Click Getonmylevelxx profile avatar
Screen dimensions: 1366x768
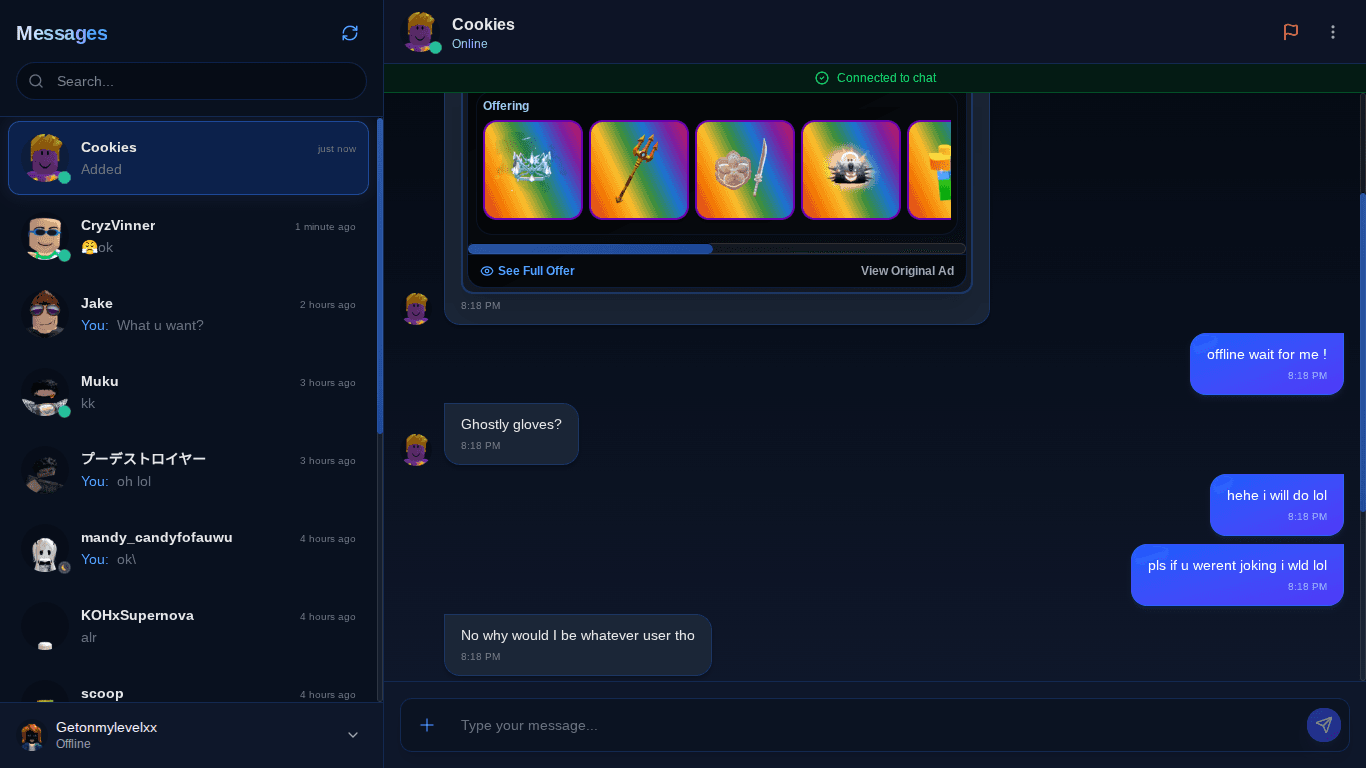point(32,736)
